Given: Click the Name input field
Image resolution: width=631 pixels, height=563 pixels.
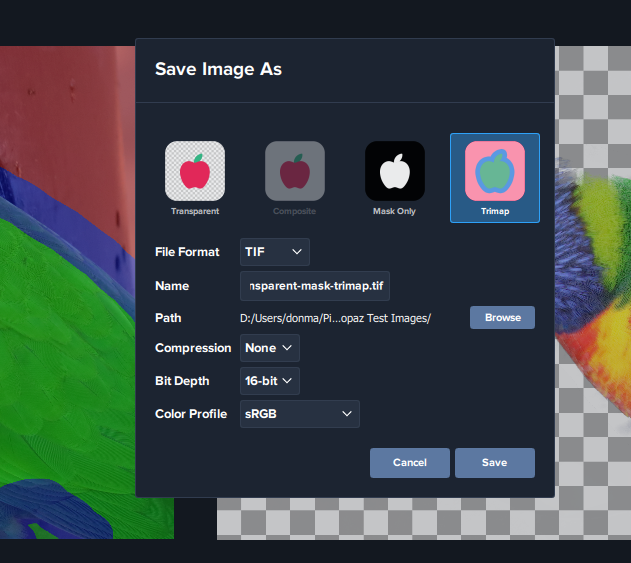Looking at the screenshot, I should pos(315,286).
